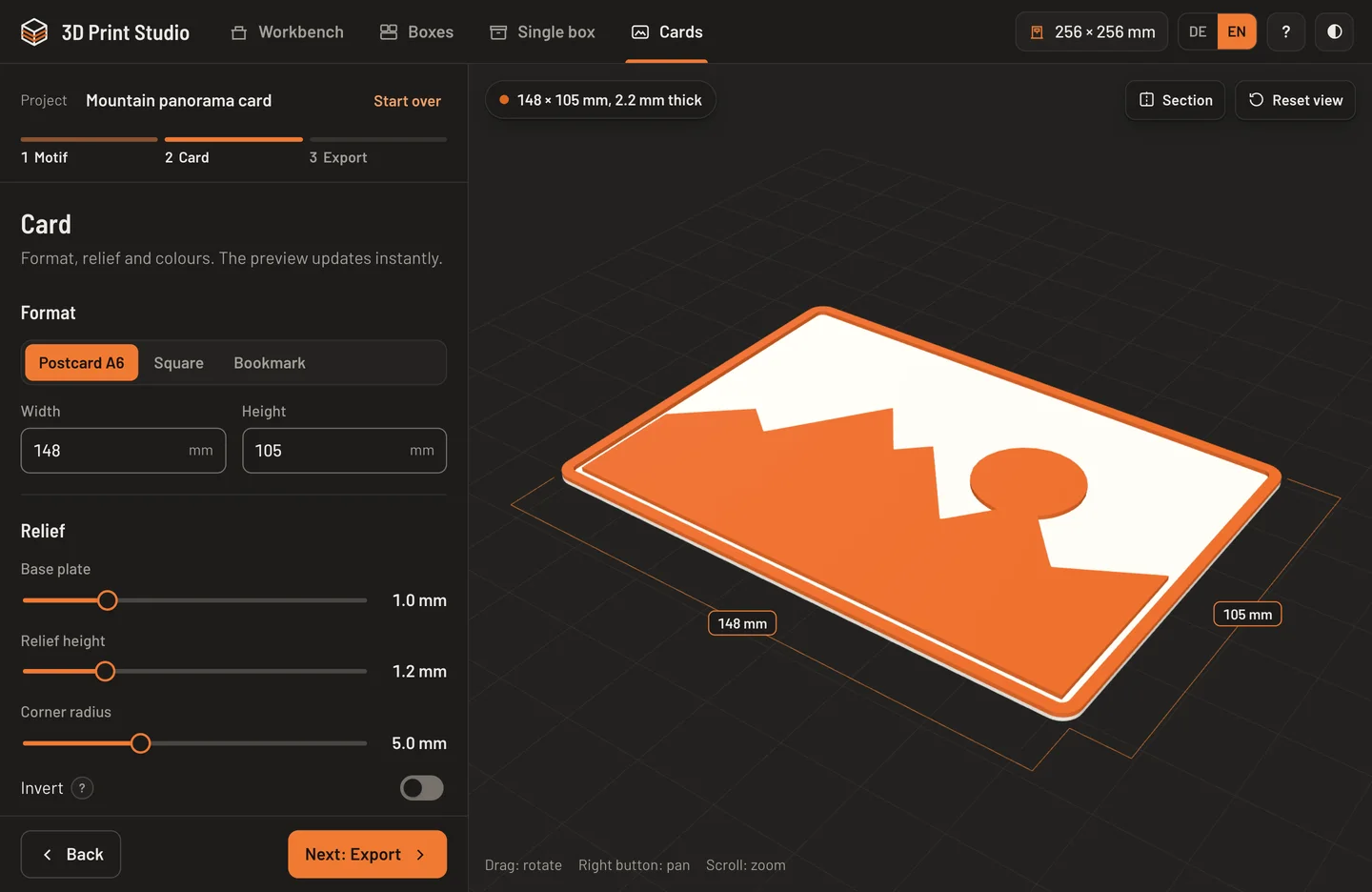Toggle the Section view button
The height and width of the screenshot is (892, 1372).
pyautogui.click(x=1175, y=100)
